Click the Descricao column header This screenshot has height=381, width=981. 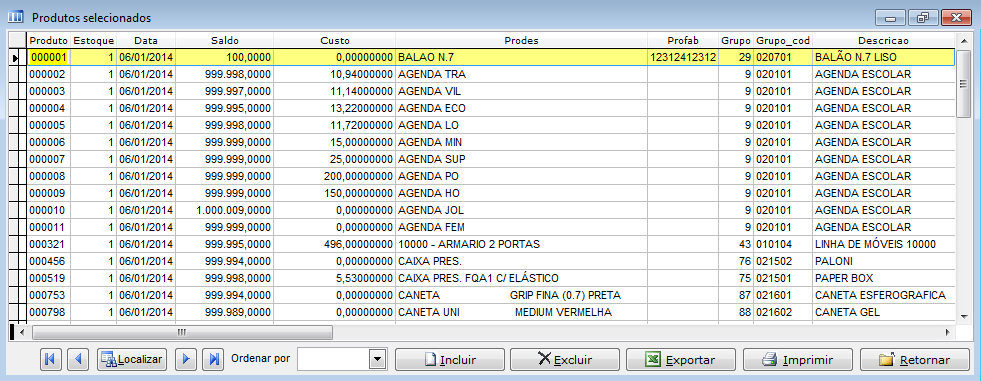click(883, 41)
